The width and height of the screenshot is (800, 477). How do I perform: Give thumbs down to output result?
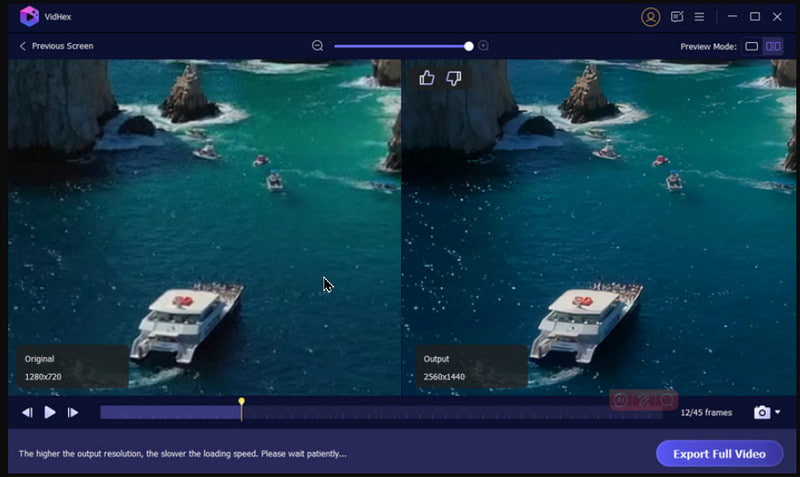pyautogui.click(x=453, y=78)
